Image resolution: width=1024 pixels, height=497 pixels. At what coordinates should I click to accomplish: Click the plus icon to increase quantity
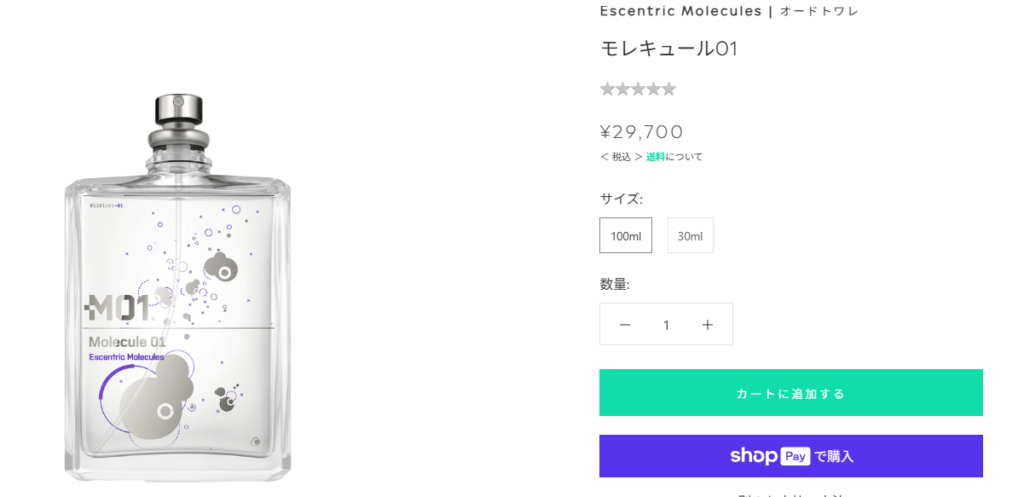pyautogui.click(x=708, y=325)
